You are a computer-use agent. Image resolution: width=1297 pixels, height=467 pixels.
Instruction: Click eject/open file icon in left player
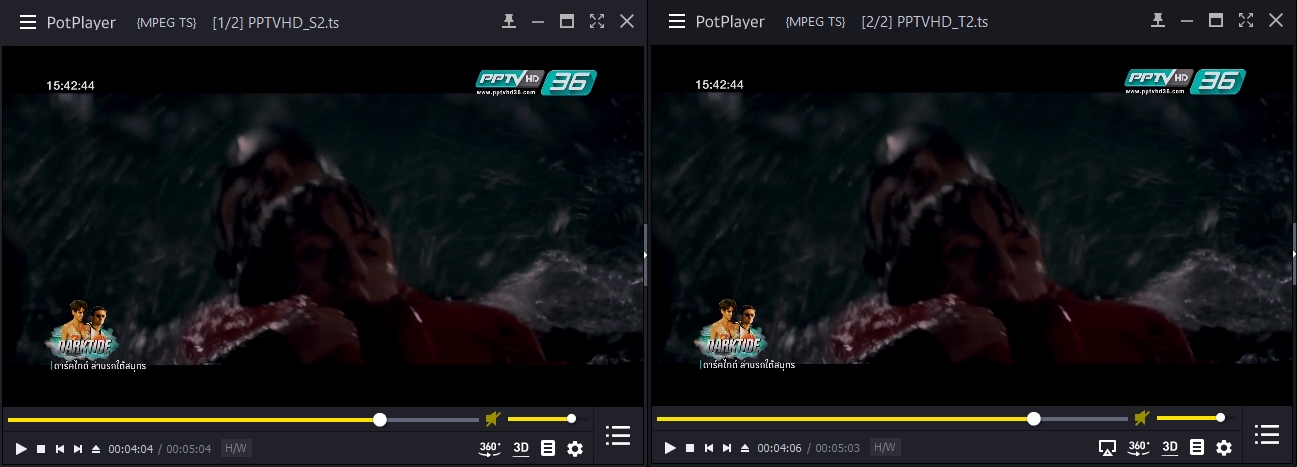(96, 449)
